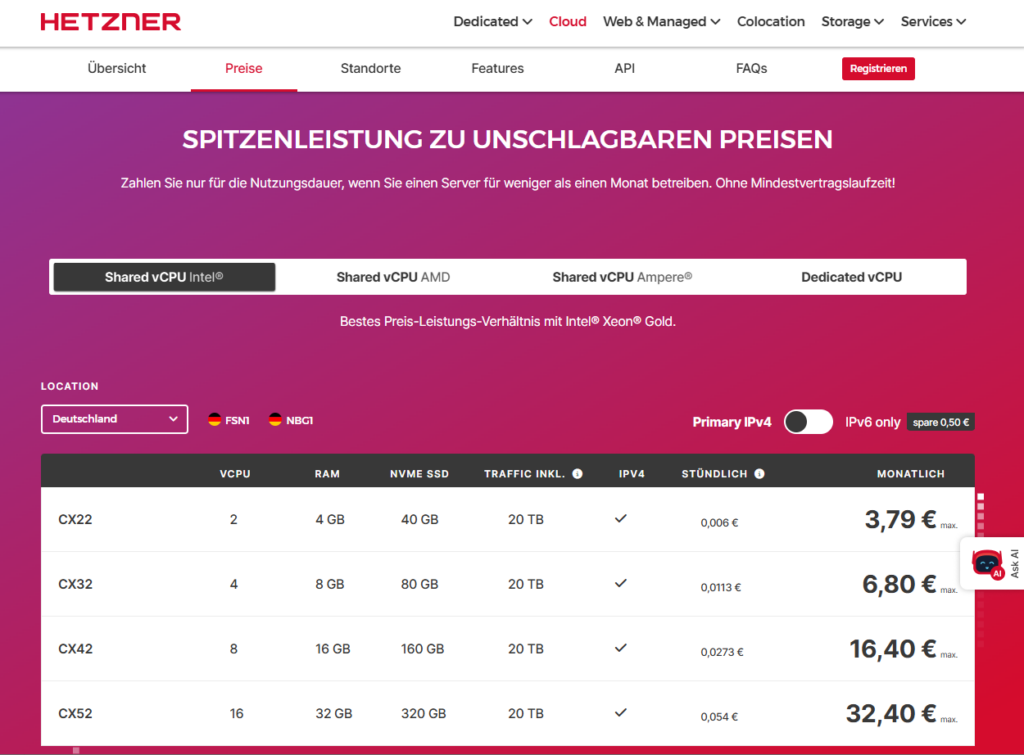Open the Standorte tab
This screenshot has height=755, width=1024.
pyautogui.click(x=370, y=69)
